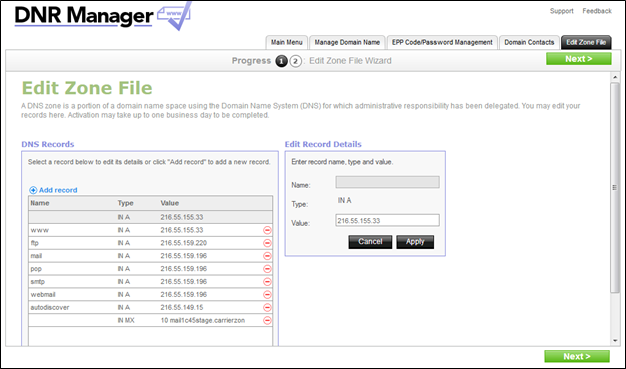Select the Edit Zone File tab
Screen dimensions: 626x369
point(586,42)
